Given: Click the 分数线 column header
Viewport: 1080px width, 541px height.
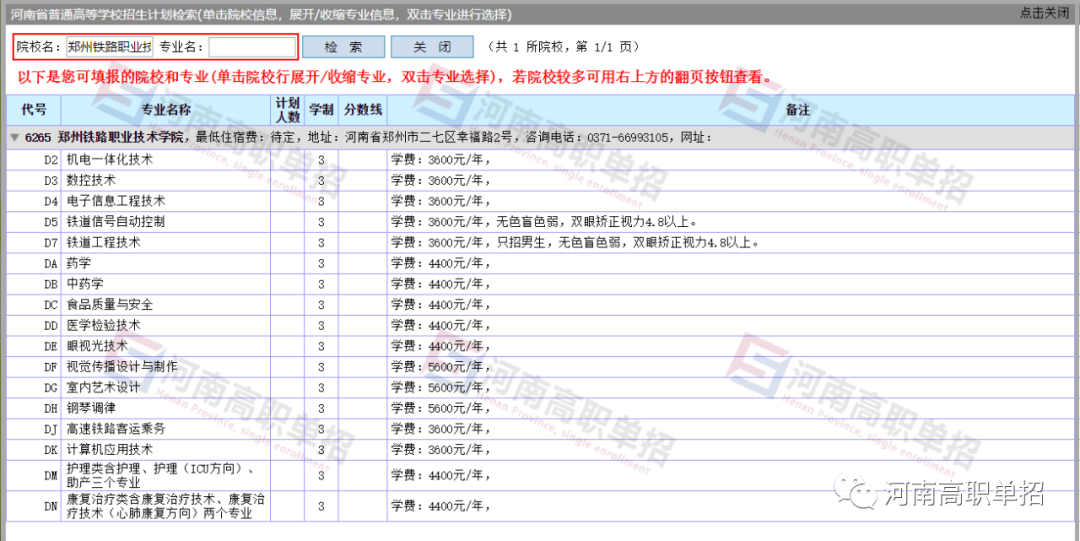Looking at the screenshot, I should pos(362,110).
